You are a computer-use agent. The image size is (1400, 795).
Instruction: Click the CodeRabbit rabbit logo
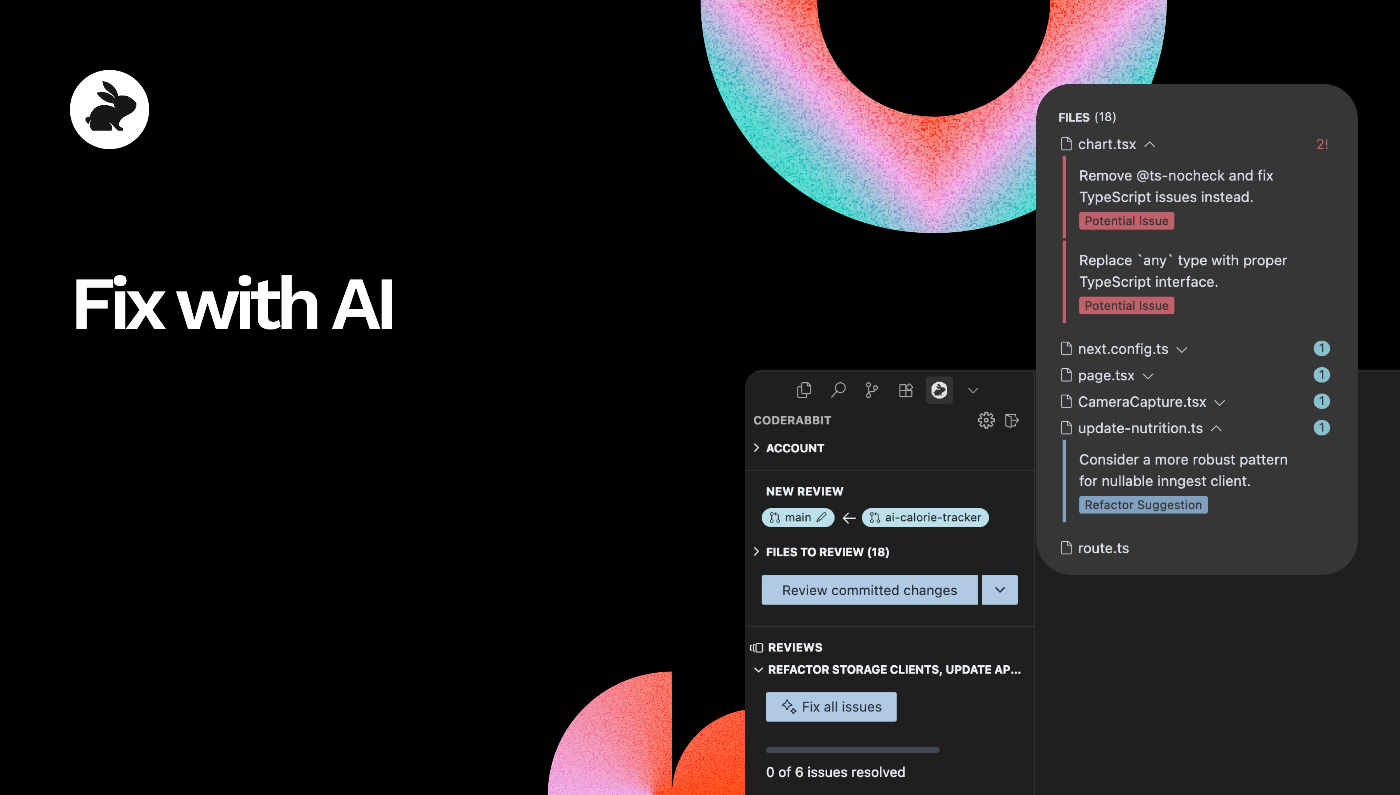pos(110,110)
